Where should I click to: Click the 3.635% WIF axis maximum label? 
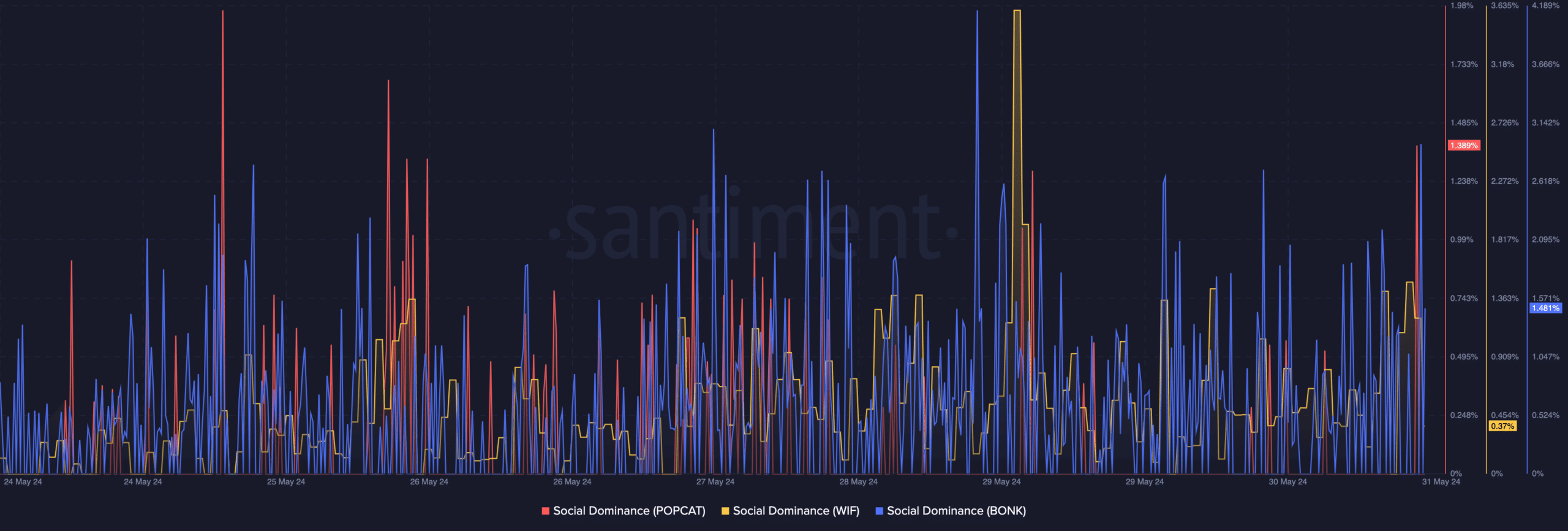[x=1505, y=6]
